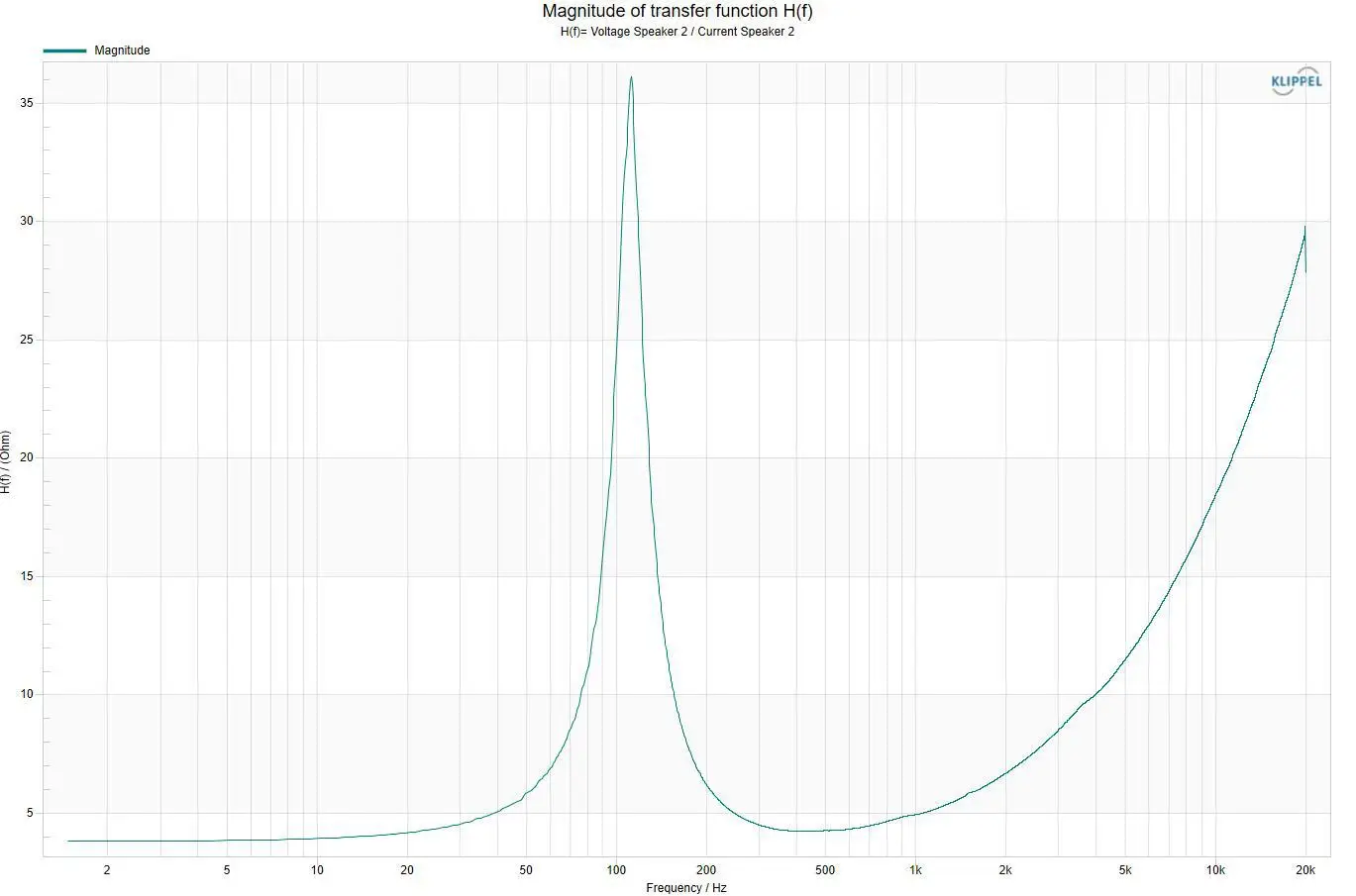Click the chart title Magnitude of transfer function

click(677, 12)
